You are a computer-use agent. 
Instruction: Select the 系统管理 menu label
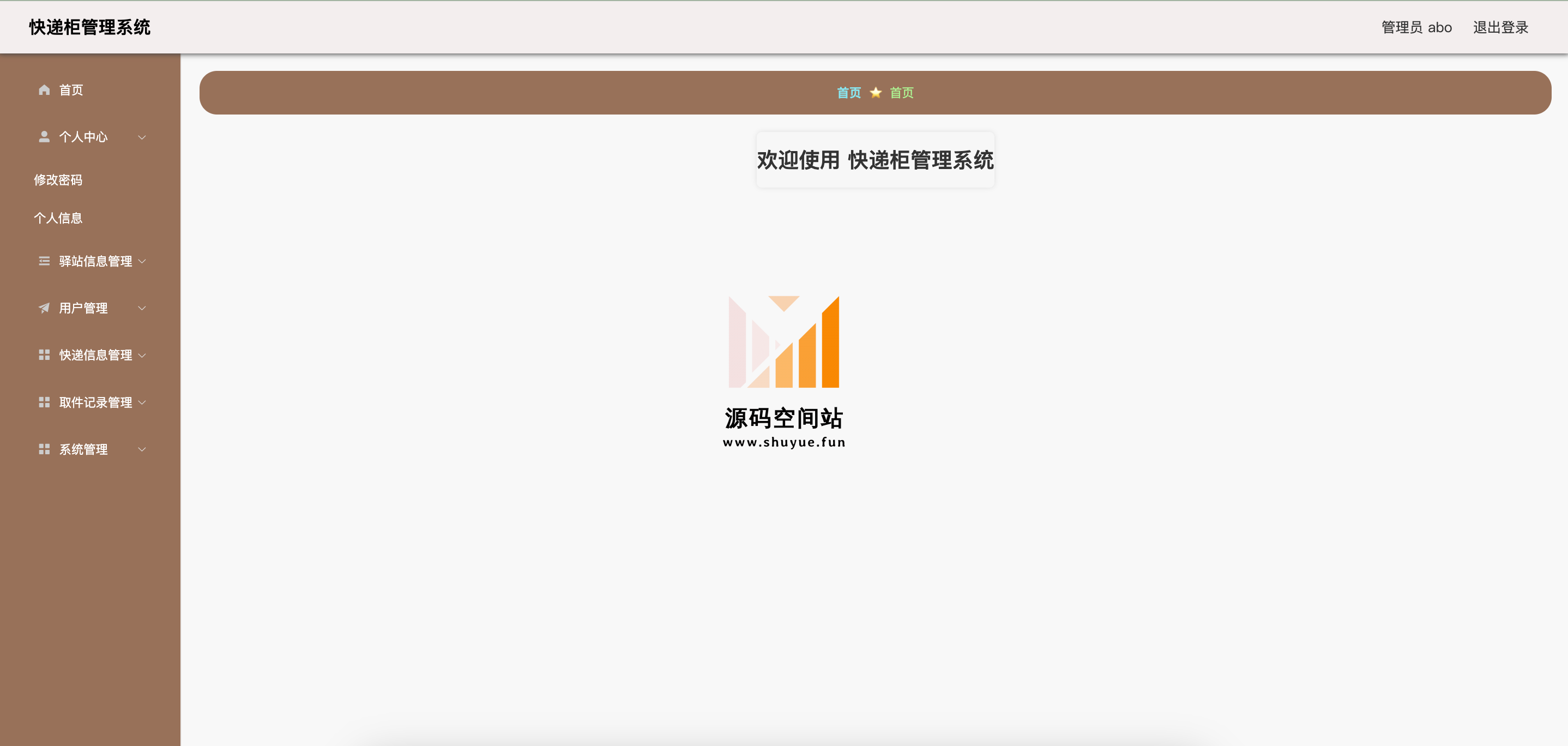83,449
